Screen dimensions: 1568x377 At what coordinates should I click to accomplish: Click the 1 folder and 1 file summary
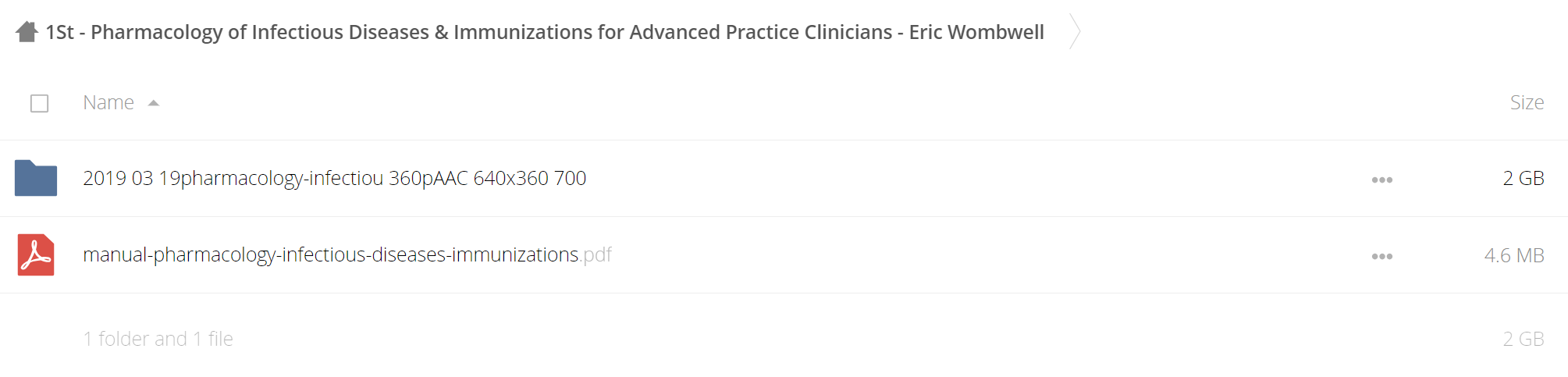tap(158, 339)
